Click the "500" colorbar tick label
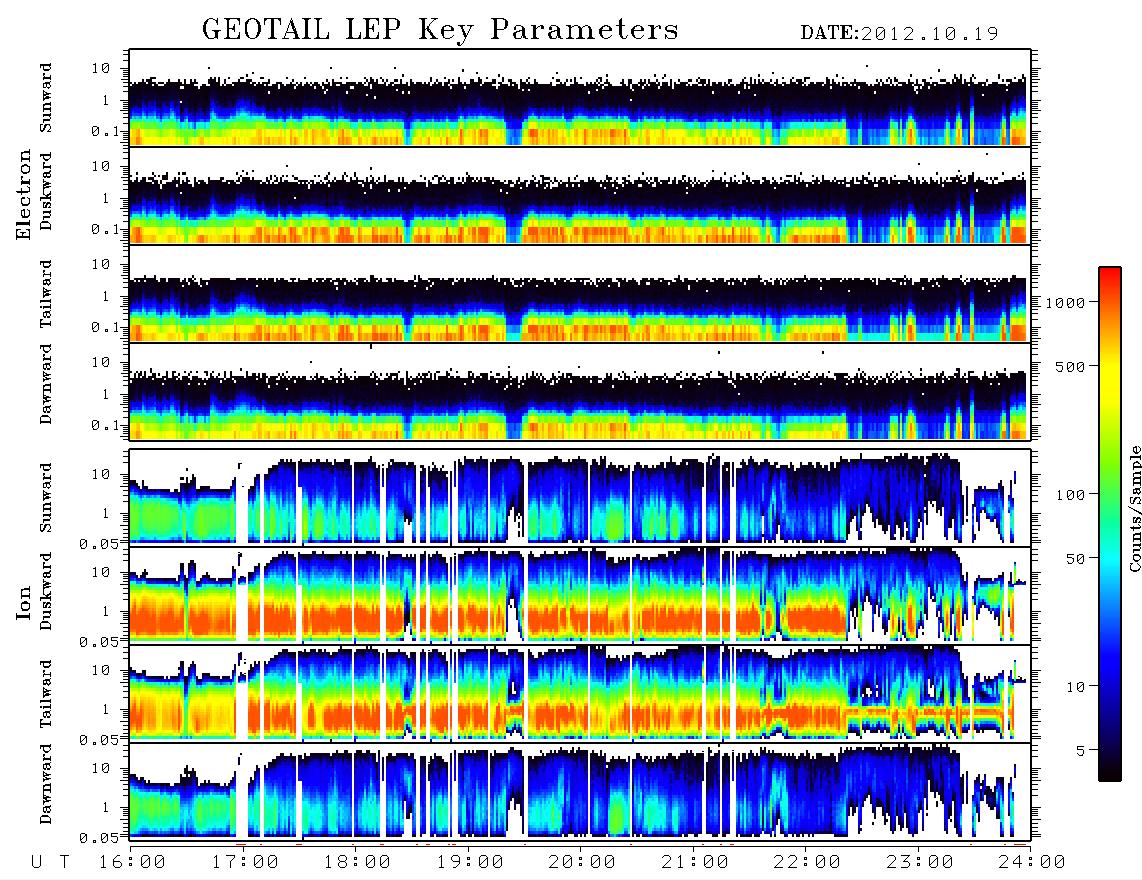Image resolution: width=1142 pixels, height=880 pixels. (x=1070, y=366)
